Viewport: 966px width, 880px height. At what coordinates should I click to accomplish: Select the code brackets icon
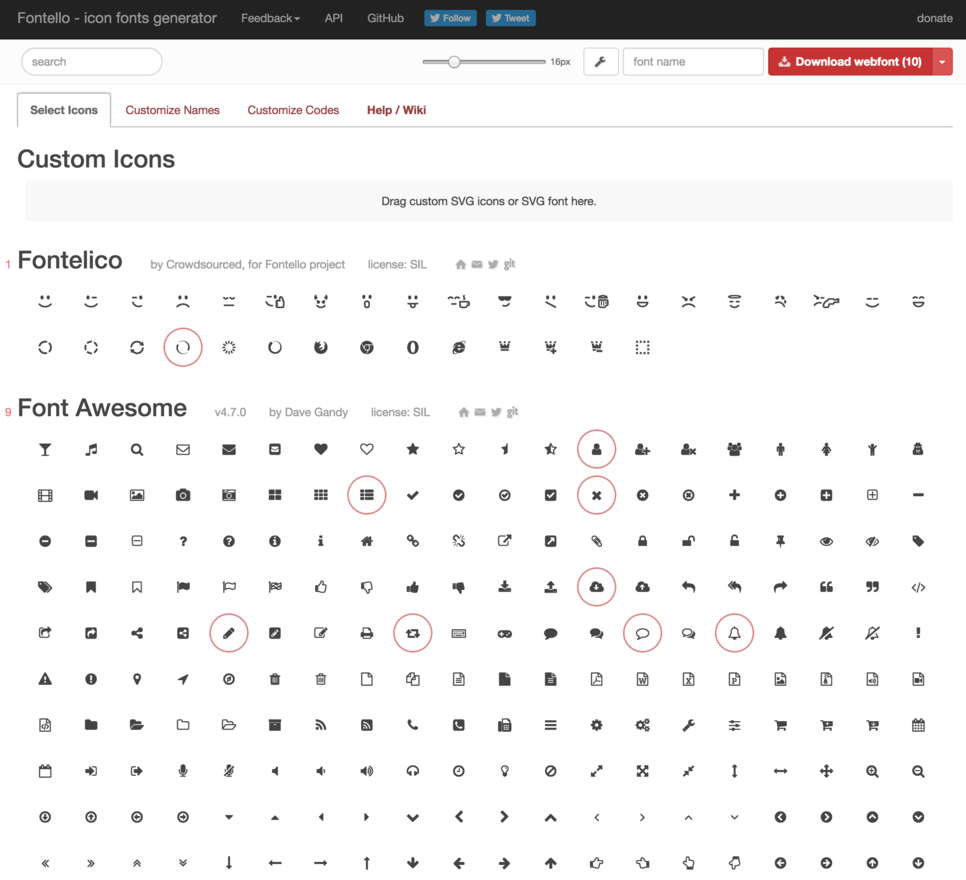pyautogui.click(x=918, y=587)
